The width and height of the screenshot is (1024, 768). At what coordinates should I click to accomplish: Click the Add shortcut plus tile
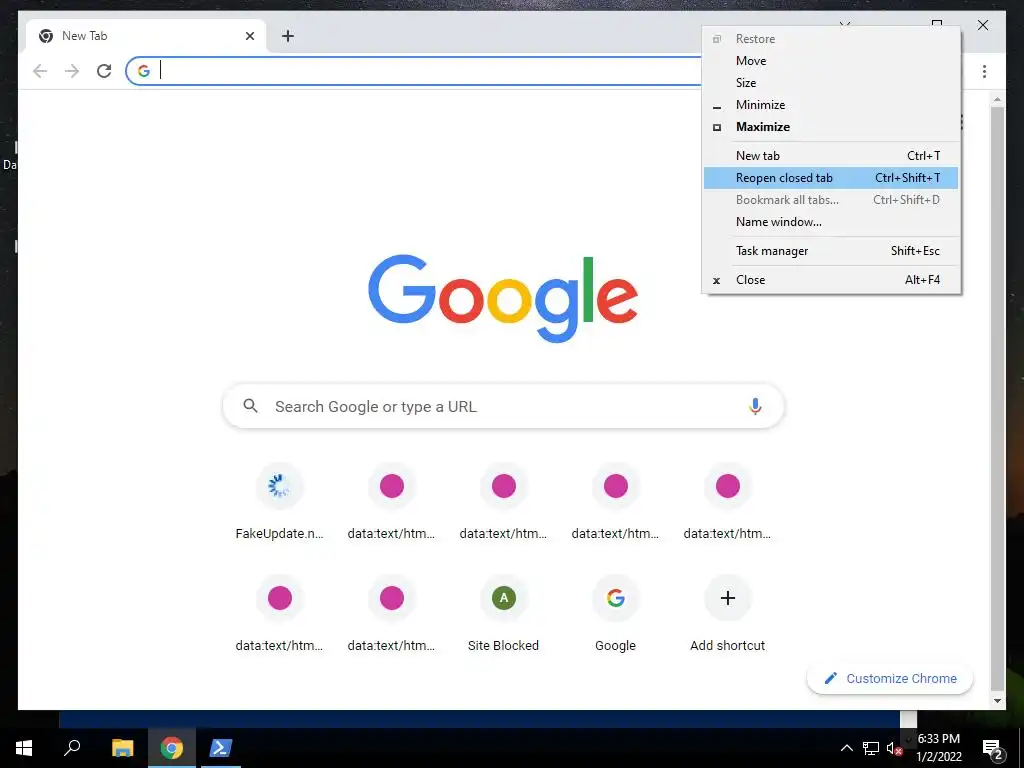[x=728, y=614]
